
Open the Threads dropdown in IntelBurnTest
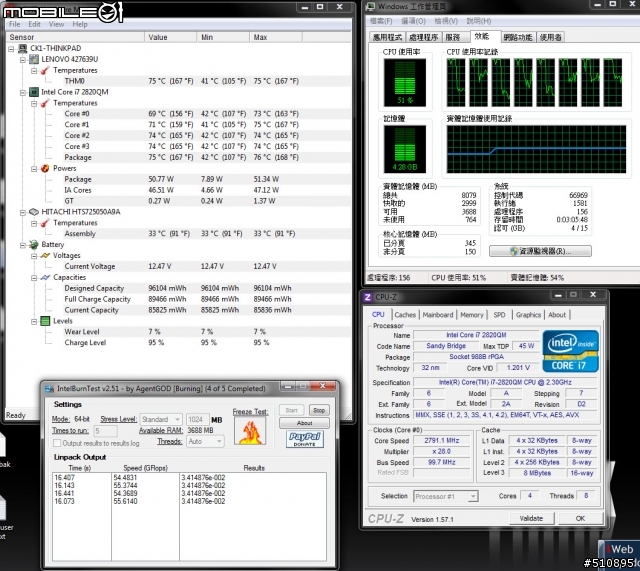pos(205,441)
